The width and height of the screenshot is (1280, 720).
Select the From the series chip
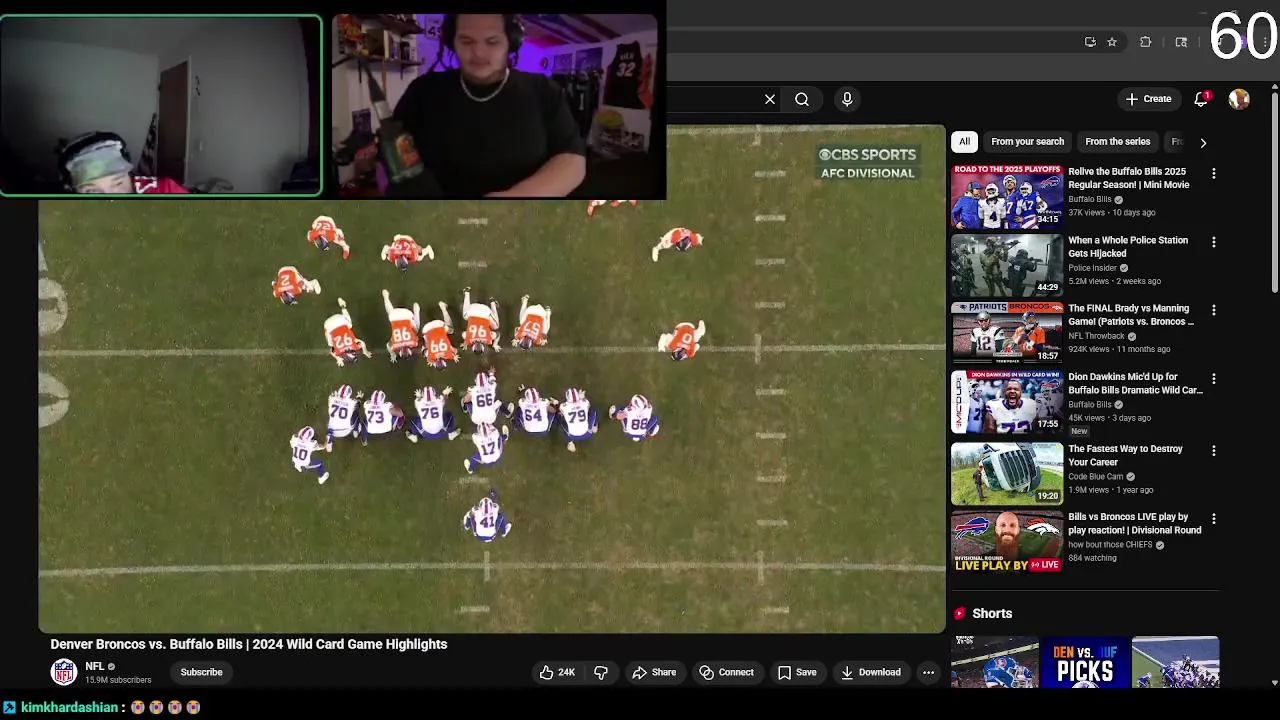1117,142
